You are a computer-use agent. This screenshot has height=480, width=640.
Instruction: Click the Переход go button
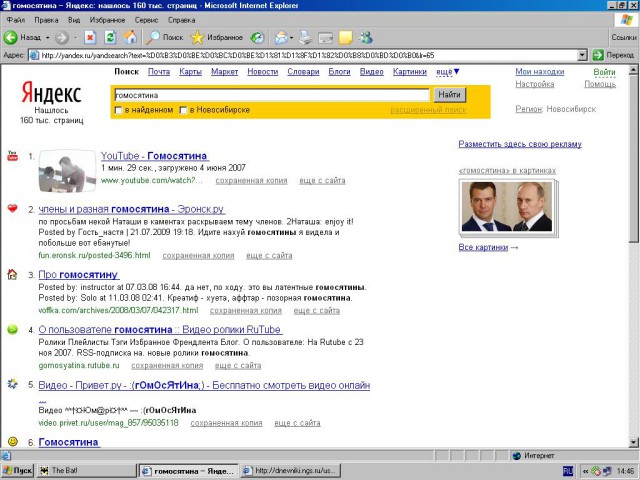tap(613, 55)
